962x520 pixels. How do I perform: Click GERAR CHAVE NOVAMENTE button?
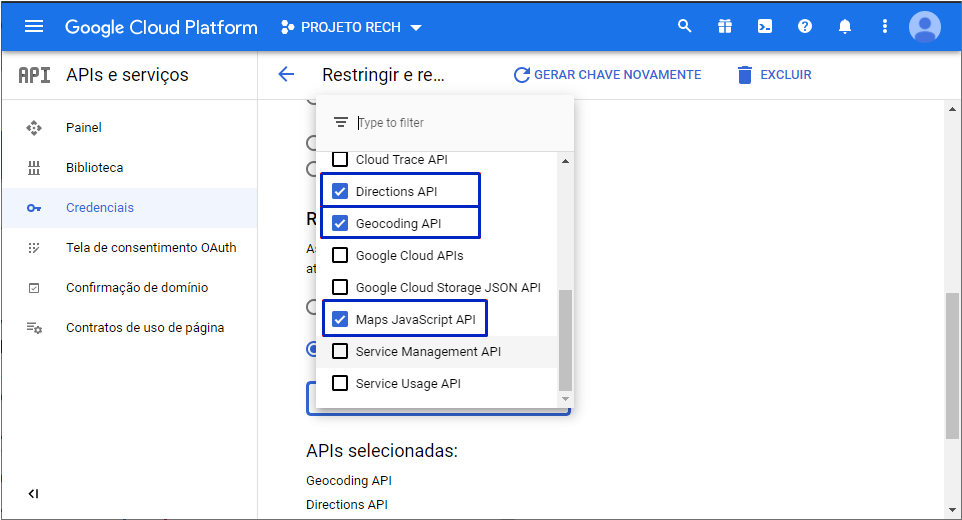pos(607,75)
